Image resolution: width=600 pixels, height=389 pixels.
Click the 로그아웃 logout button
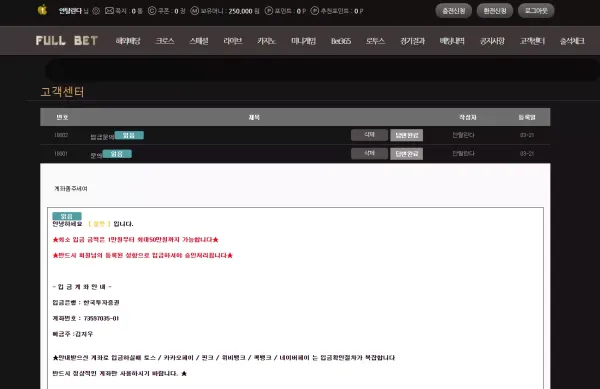(536, 11)
